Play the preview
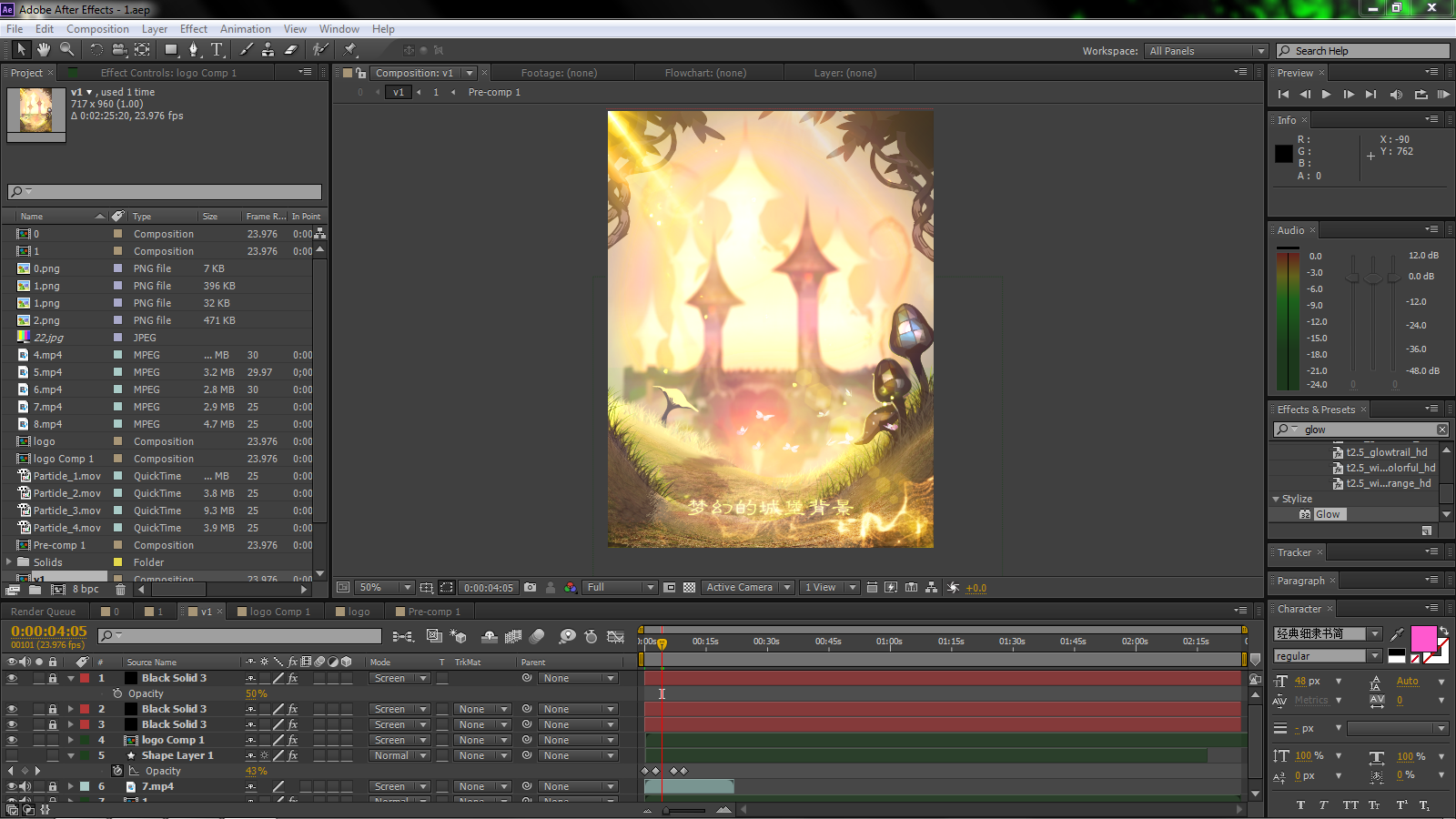This screenshot has width=1456, height=819. [x=1327, y=95]
